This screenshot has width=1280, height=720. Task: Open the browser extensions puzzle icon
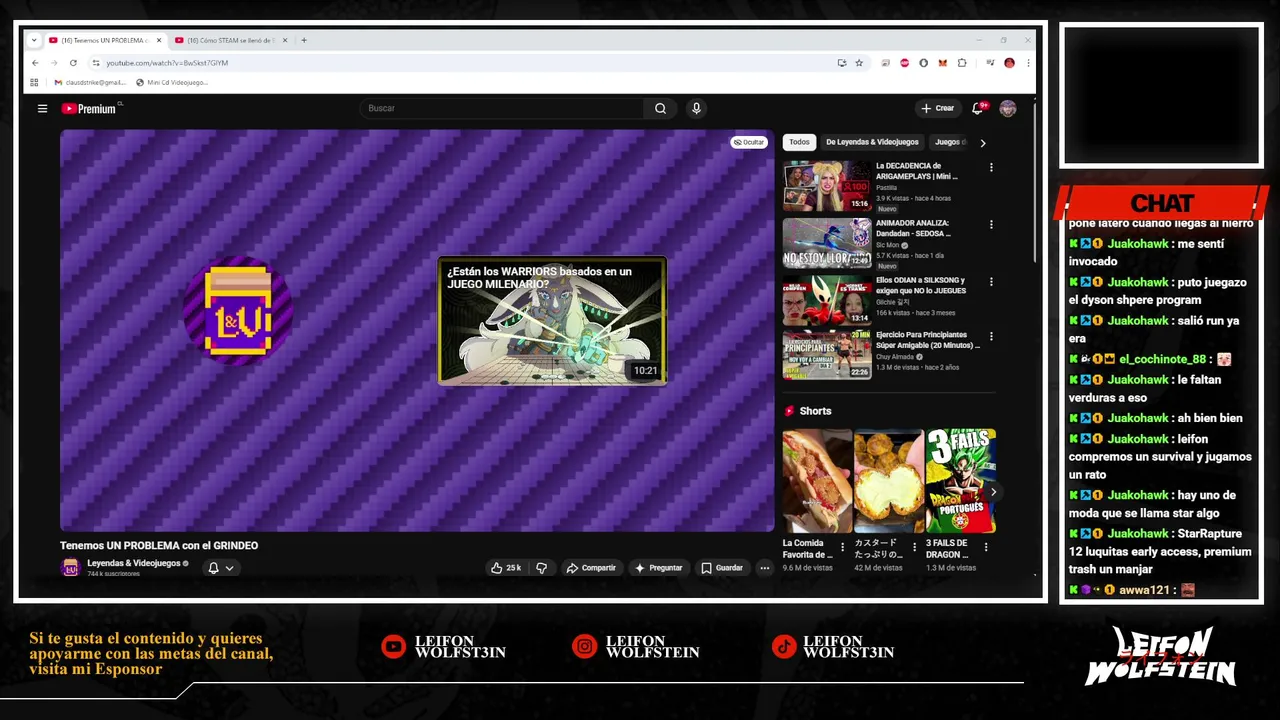coord(962,63)
